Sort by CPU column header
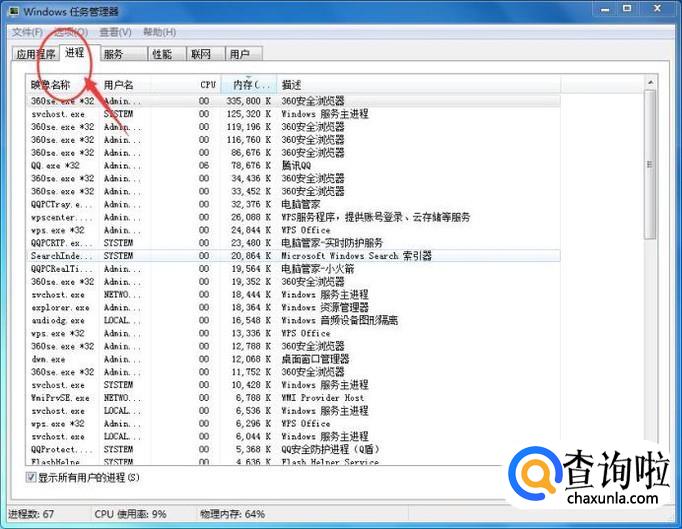 (x=186, y=84)
